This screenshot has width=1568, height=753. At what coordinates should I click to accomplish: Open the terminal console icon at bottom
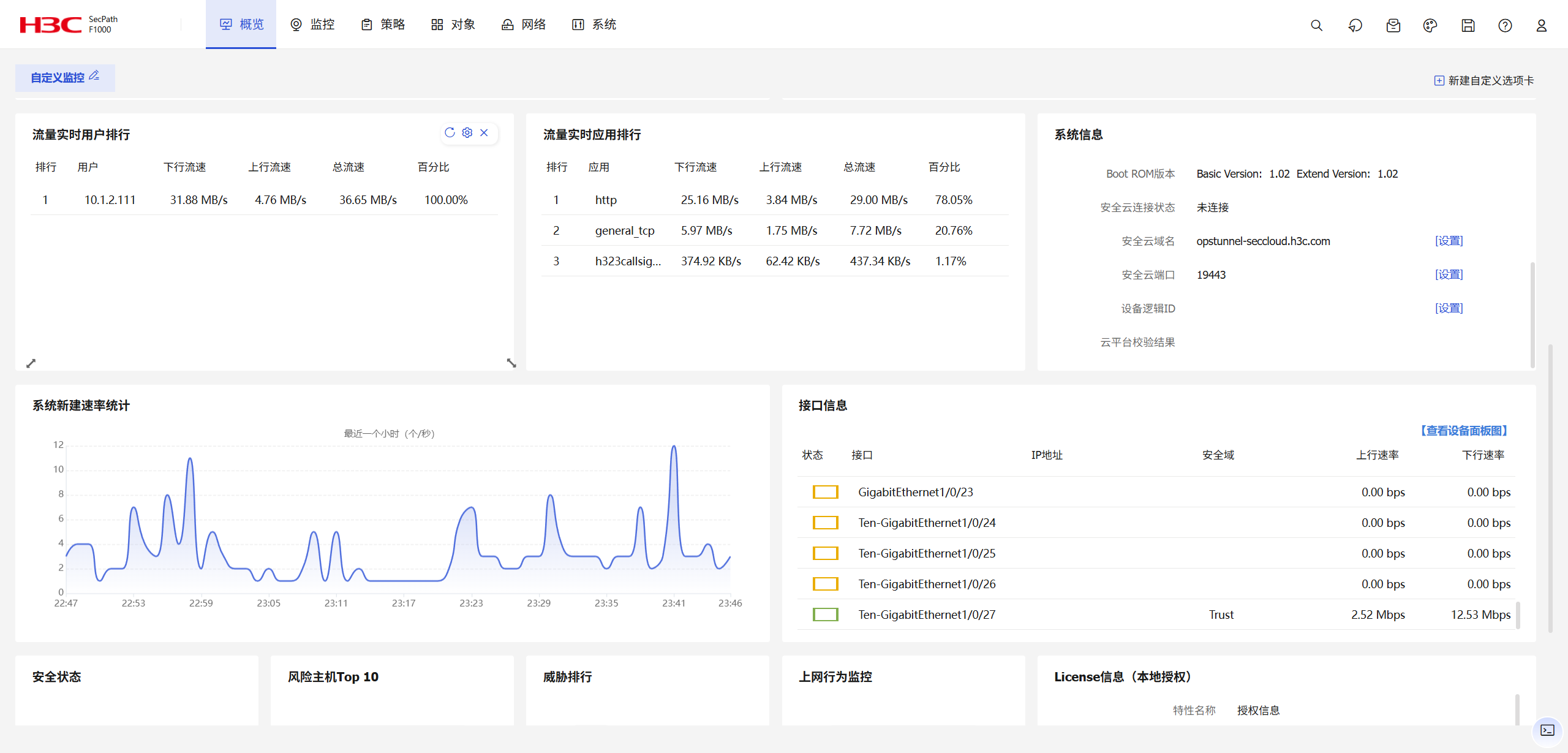coord(1547,730)
